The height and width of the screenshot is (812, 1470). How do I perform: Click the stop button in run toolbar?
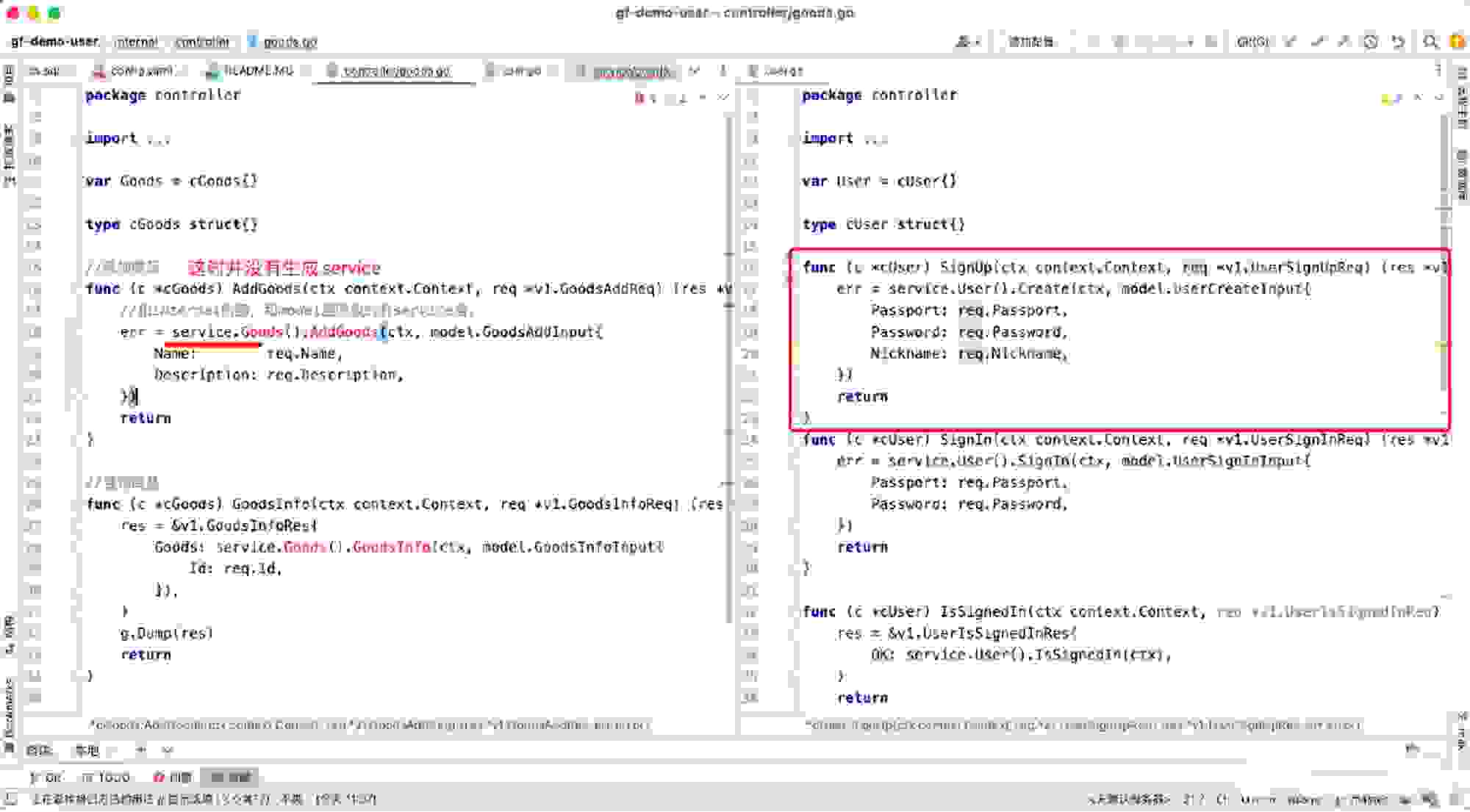point(1211,42)
